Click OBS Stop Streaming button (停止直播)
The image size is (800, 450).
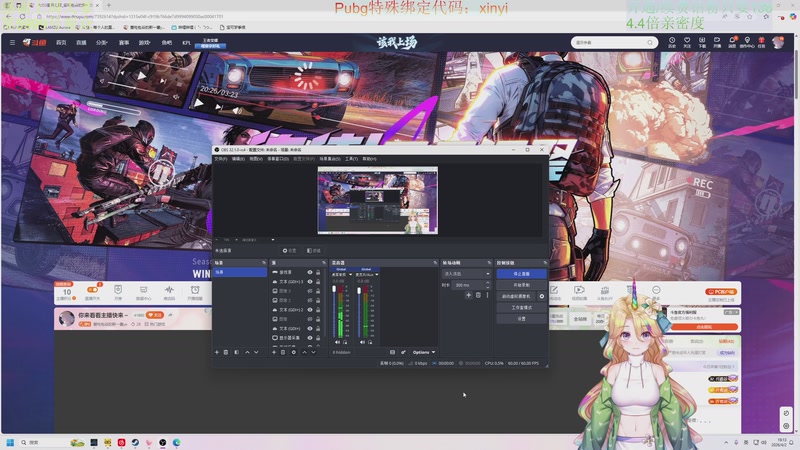click(521, 273)
